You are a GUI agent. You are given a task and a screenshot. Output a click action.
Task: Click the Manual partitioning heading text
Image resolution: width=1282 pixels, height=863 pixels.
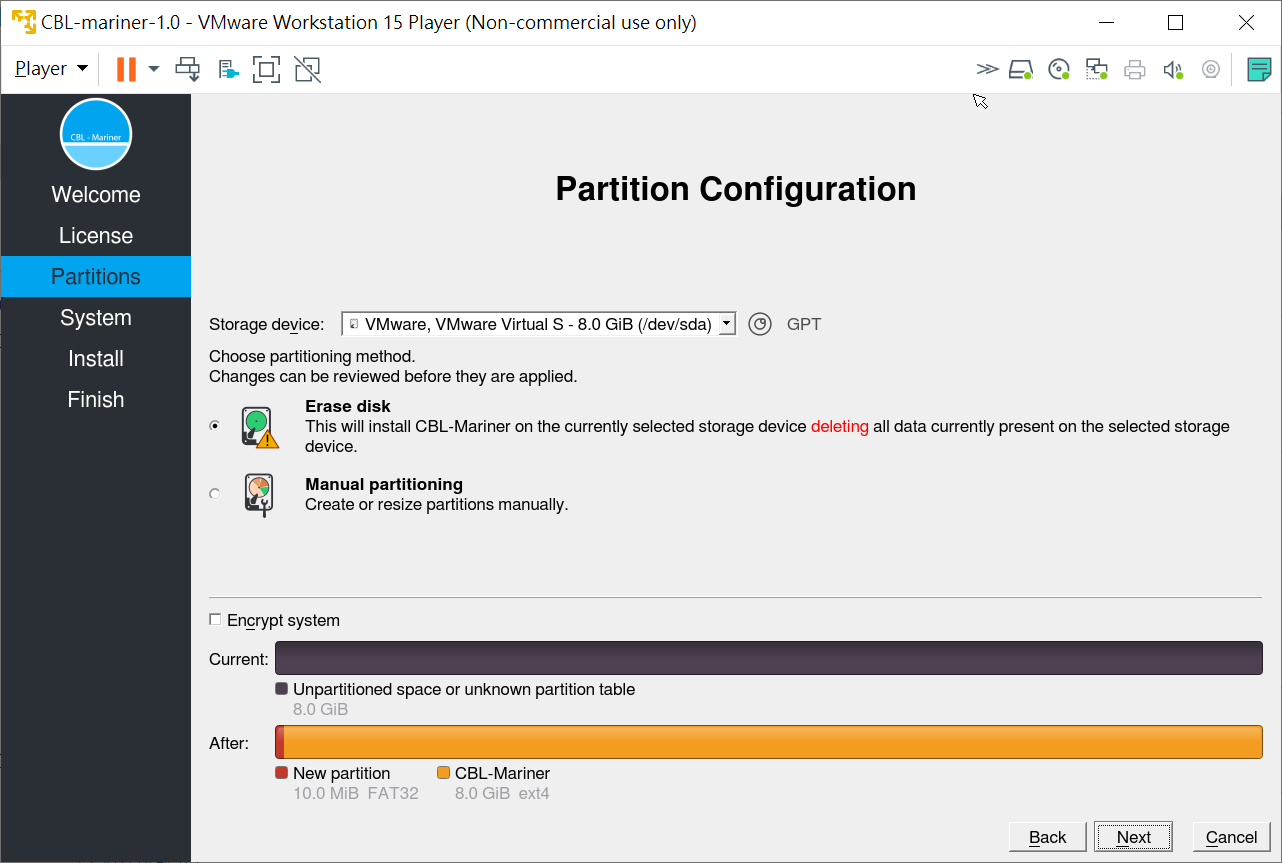click(x=384, y=484)
